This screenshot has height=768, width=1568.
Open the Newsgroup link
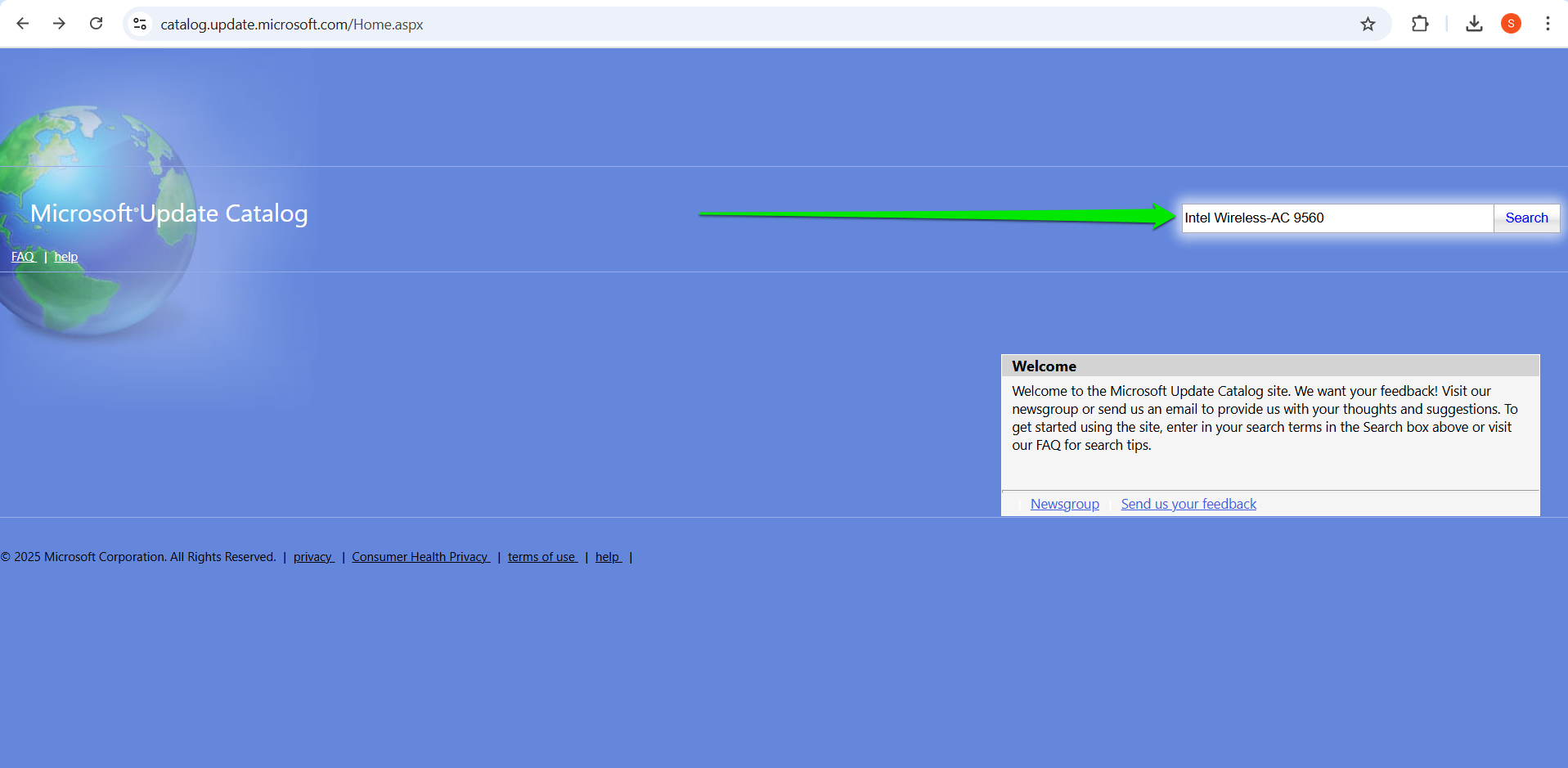[1064, 504]
